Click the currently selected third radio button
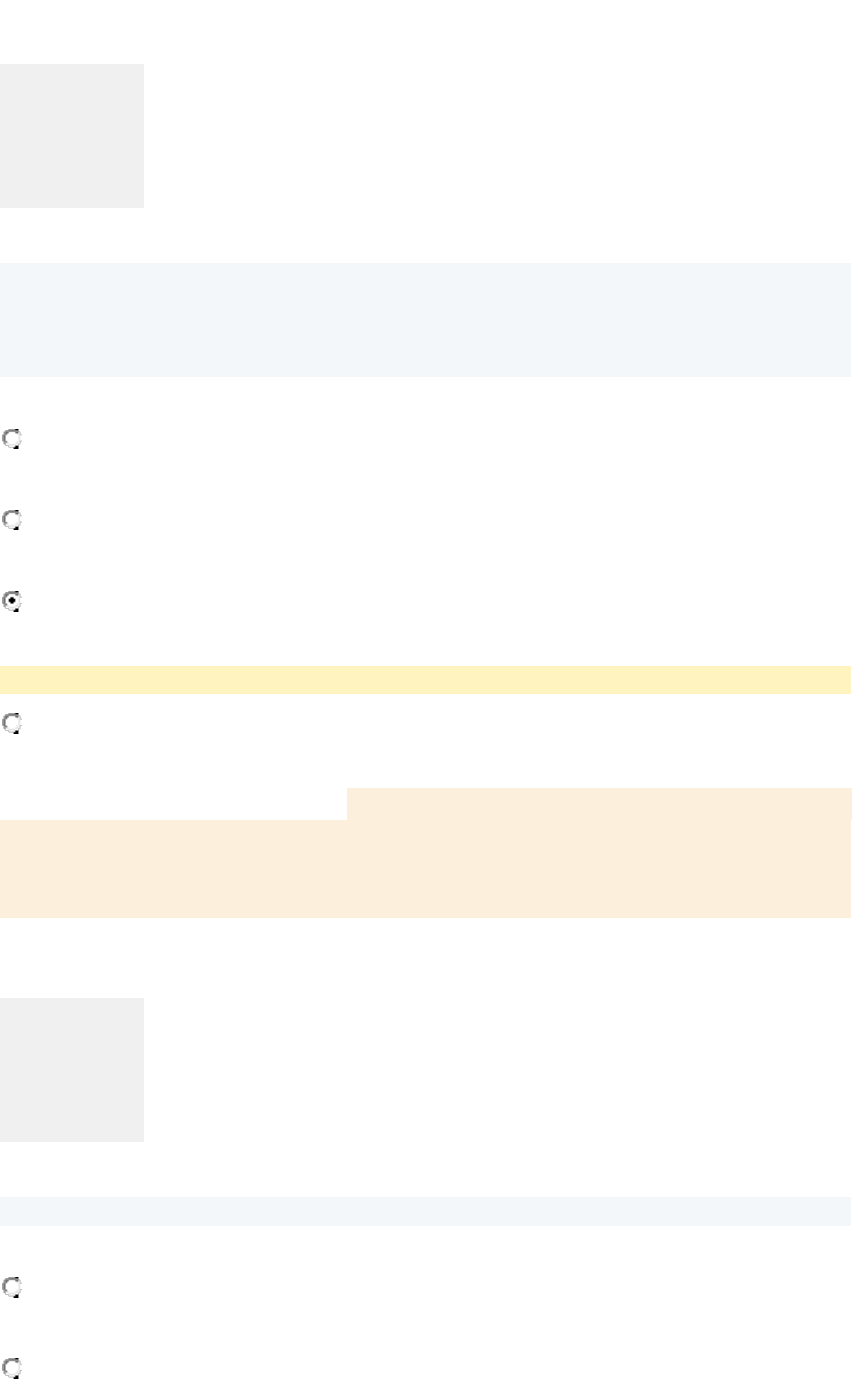852x1392 pixels. [12, 602]
